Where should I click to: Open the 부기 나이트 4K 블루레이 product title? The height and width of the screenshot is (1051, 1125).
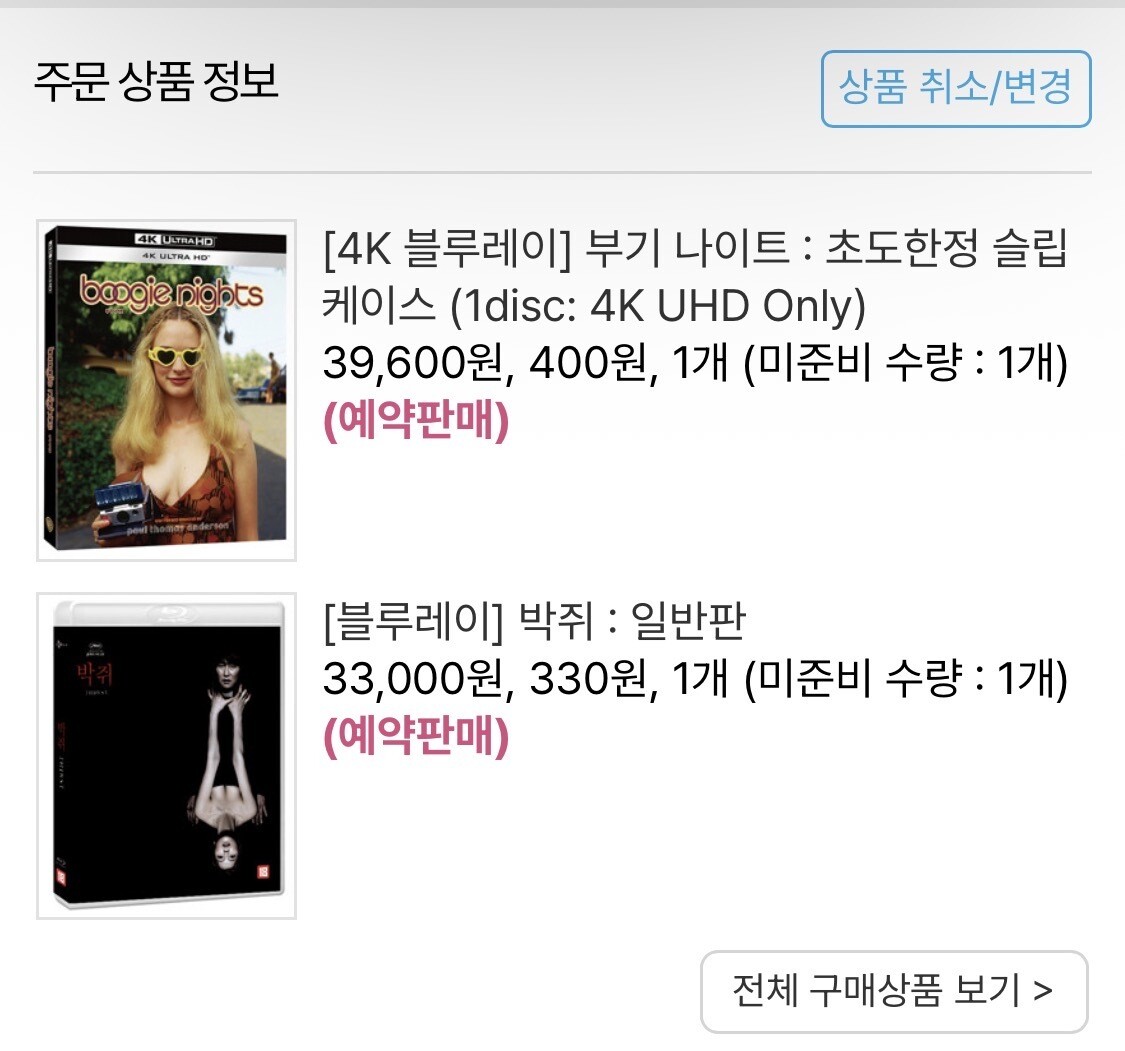695,277
